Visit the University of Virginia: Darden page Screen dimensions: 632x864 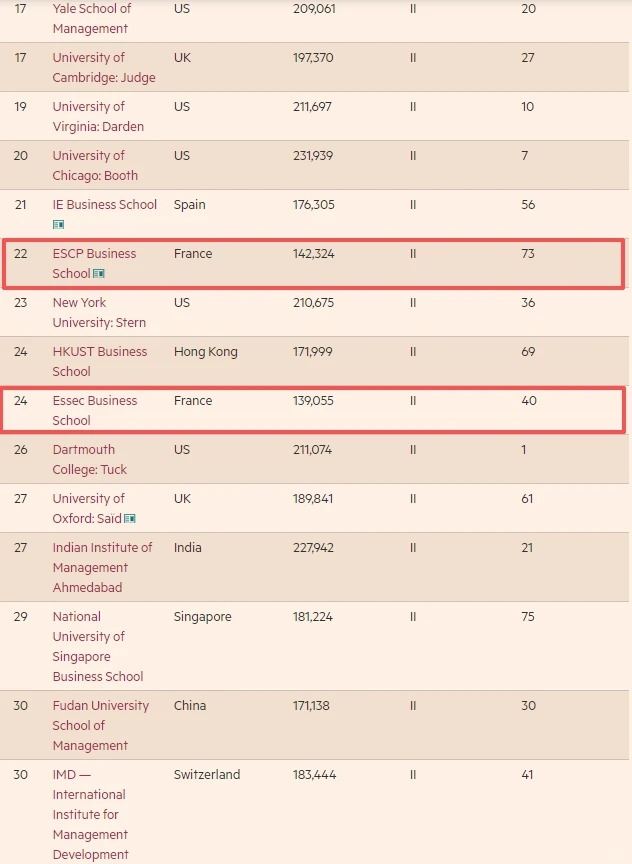click(x=98, y=116)
